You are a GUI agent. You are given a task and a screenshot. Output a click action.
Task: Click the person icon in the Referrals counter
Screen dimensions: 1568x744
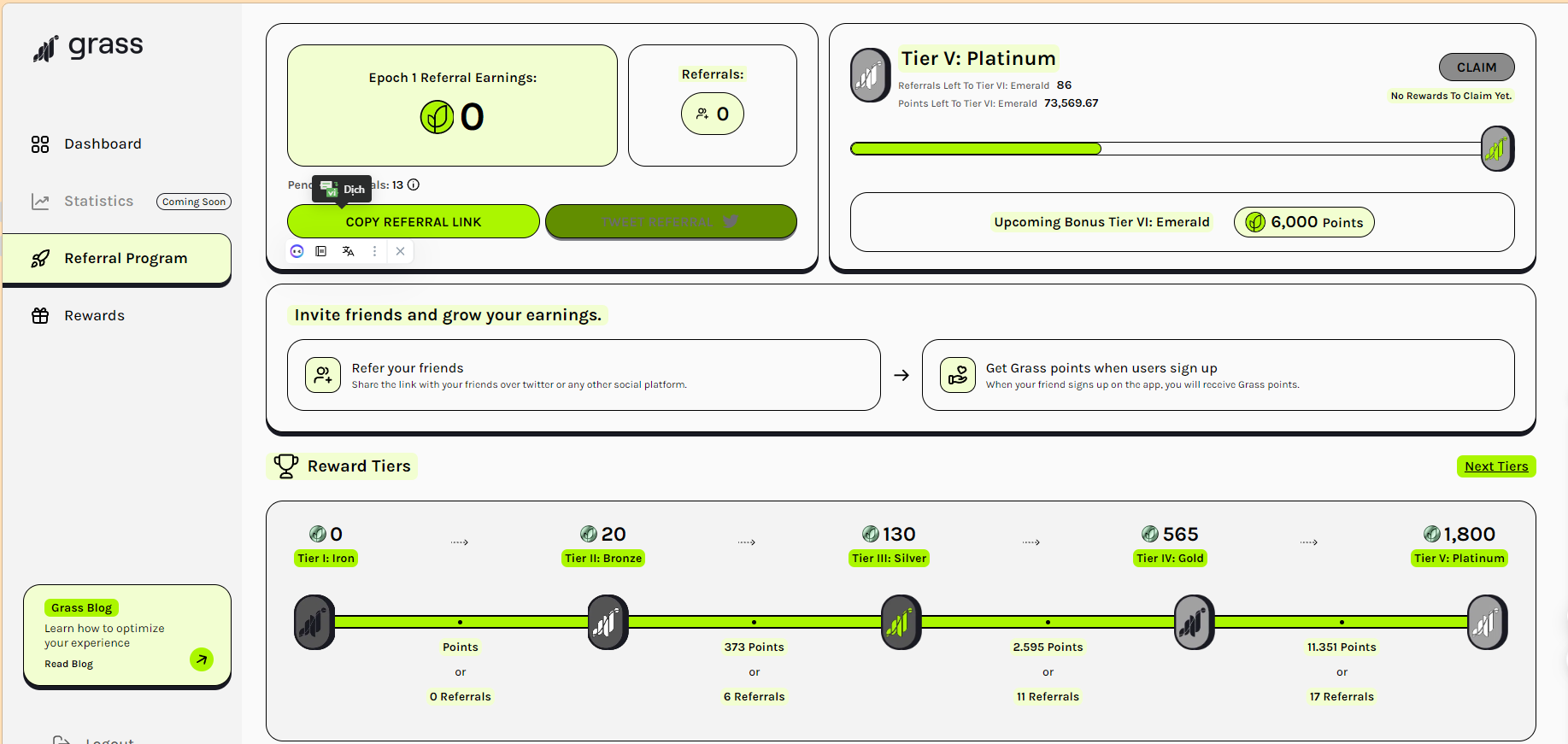click(702, 114)
